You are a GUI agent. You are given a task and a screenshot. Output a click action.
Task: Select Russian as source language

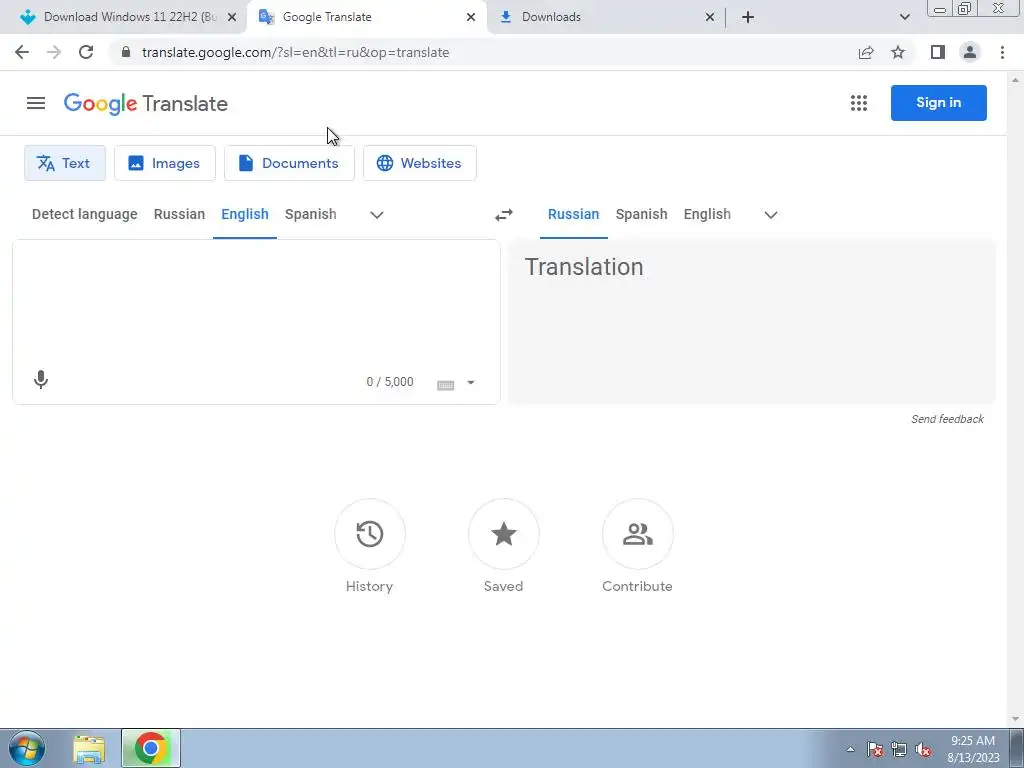tap(180, 214)
